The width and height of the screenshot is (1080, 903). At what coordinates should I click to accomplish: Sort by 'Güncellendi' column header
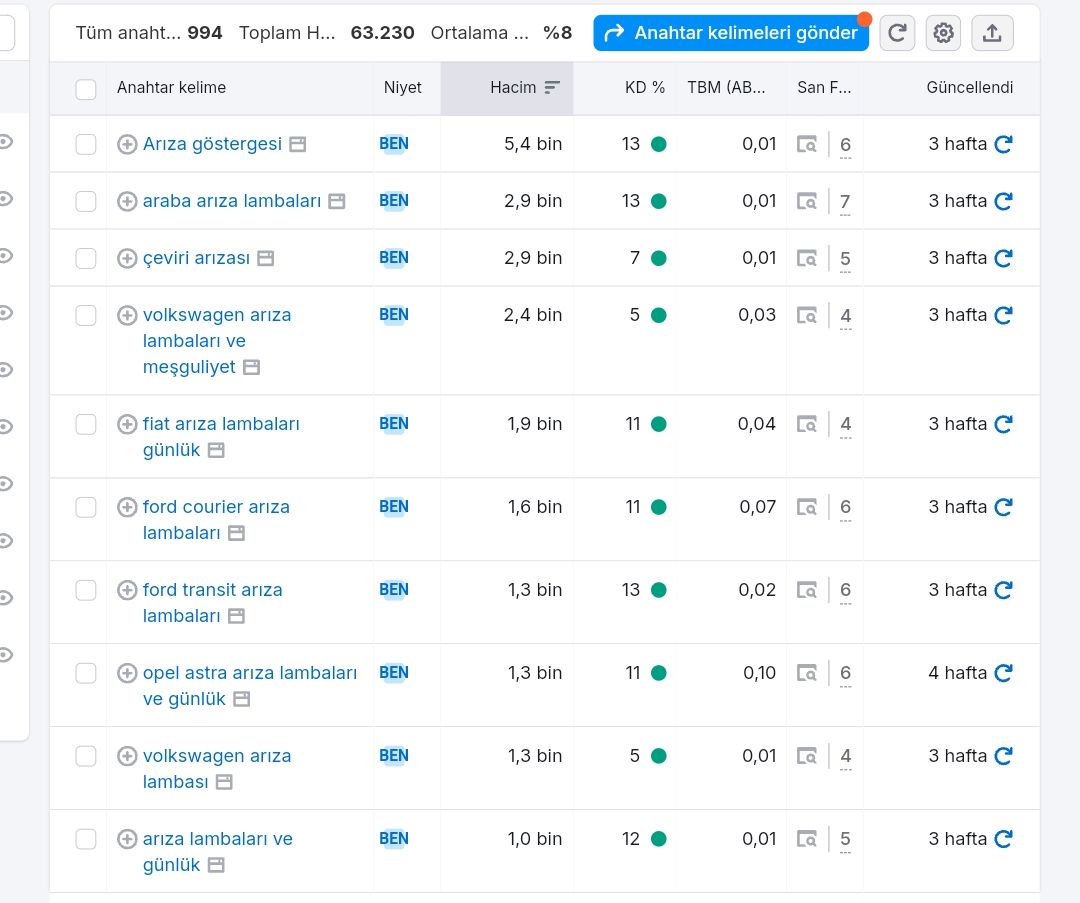969,87
